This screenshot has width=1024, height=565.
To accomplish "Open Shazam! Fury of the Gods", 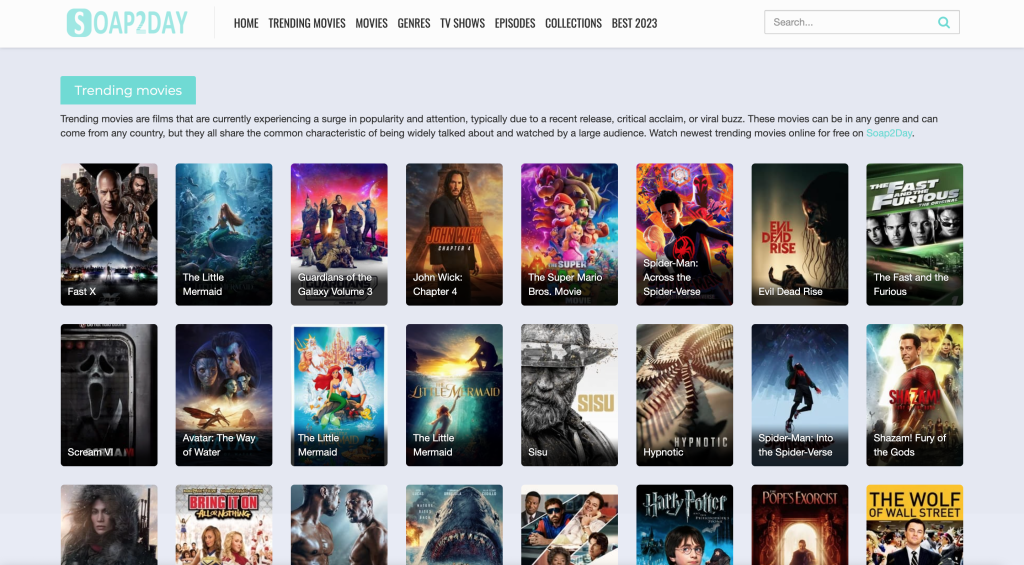I will (x=914, y=394).
